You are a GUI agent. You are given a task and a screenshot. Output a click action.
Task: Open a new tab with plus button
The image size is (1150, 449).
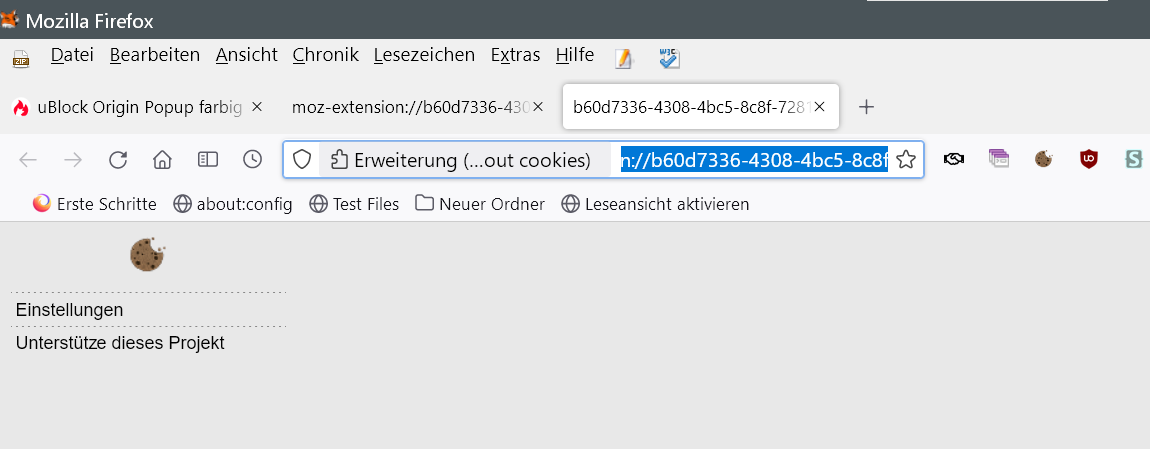867,107
